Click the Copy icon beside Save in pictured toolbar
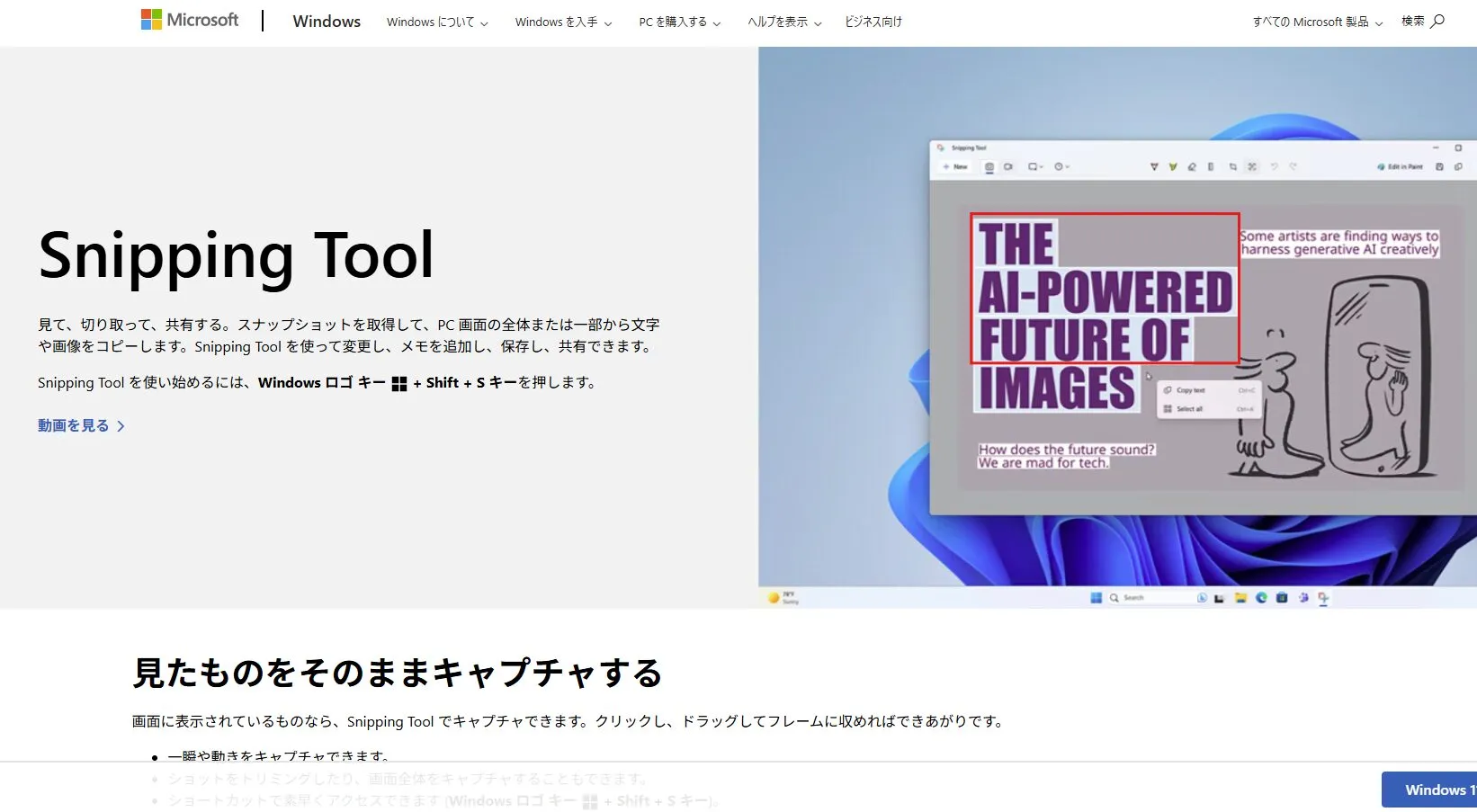This screenshot has height=812, width=1477. click(1458, 166)
